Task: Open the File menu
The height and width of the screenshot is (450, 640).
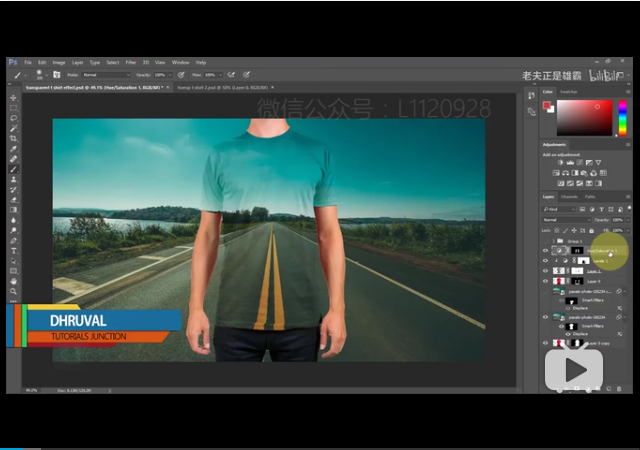Action: [x=28, y=62]
